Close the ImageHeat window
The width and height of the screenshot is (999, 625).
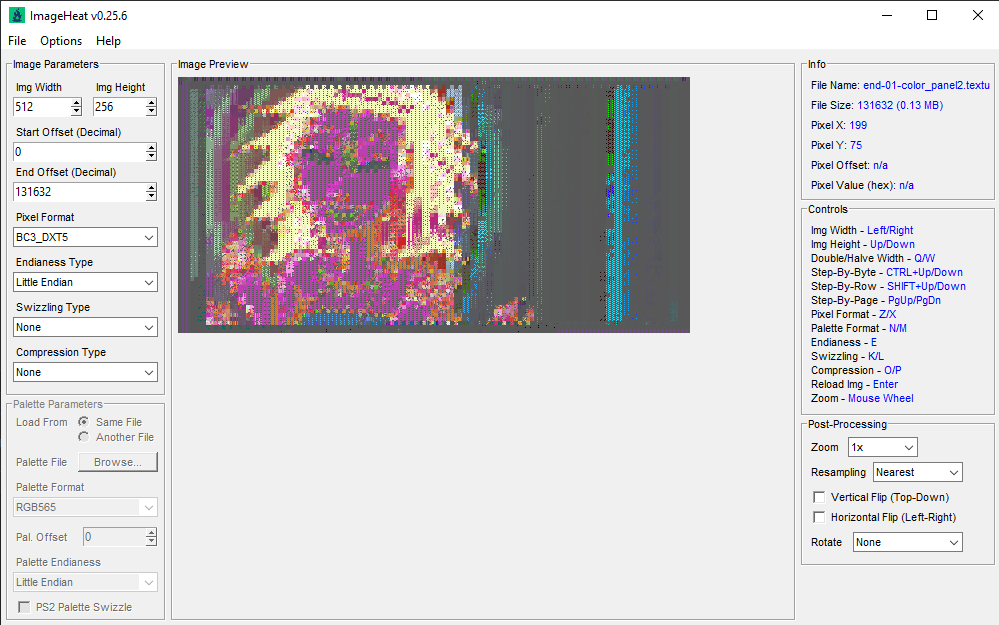click(977, 15)
